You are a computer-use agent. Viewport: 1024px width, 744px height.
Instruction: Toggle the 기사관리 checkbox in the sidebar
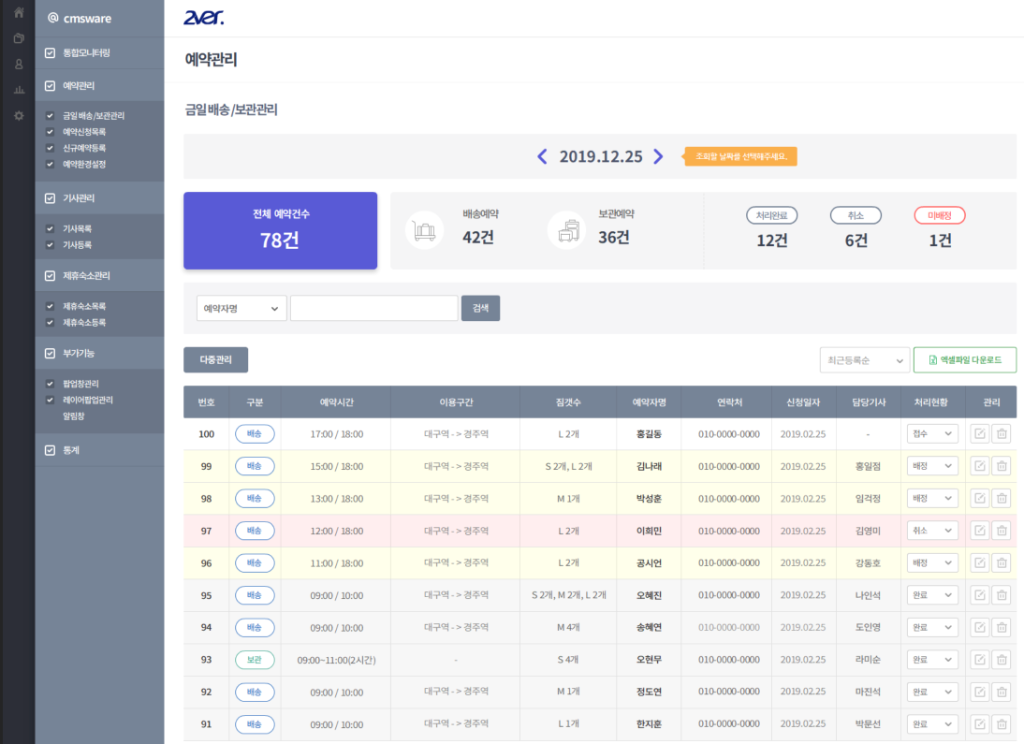(x=50, y=198)
